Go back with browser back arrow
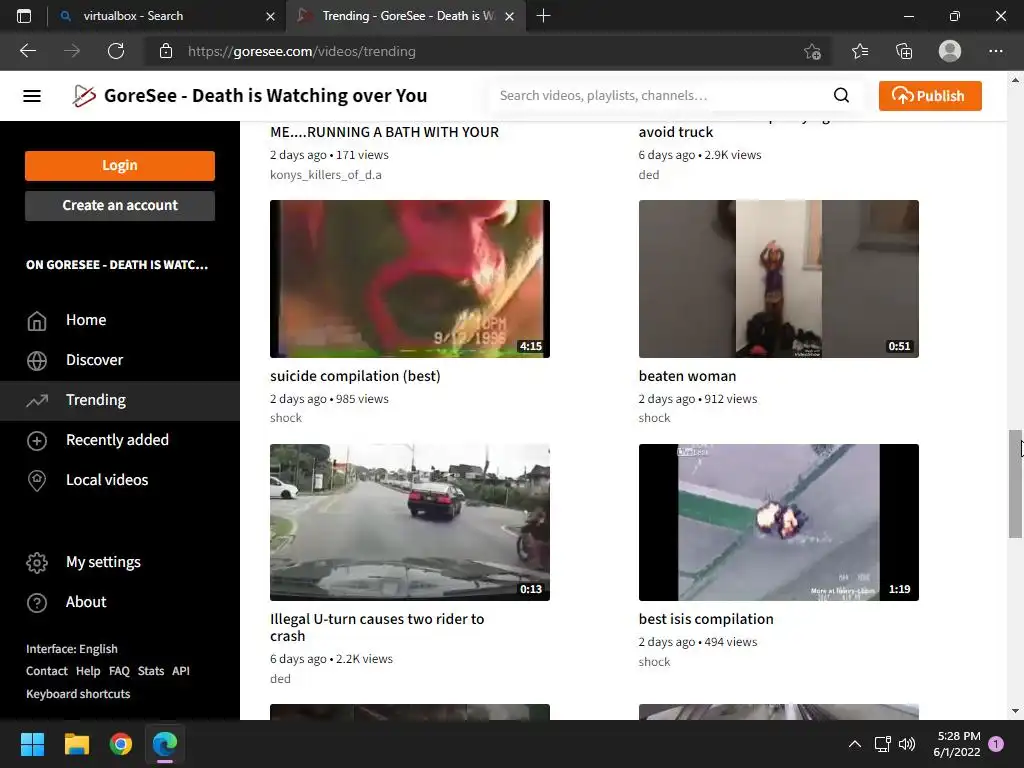 (x=27, y=51)
